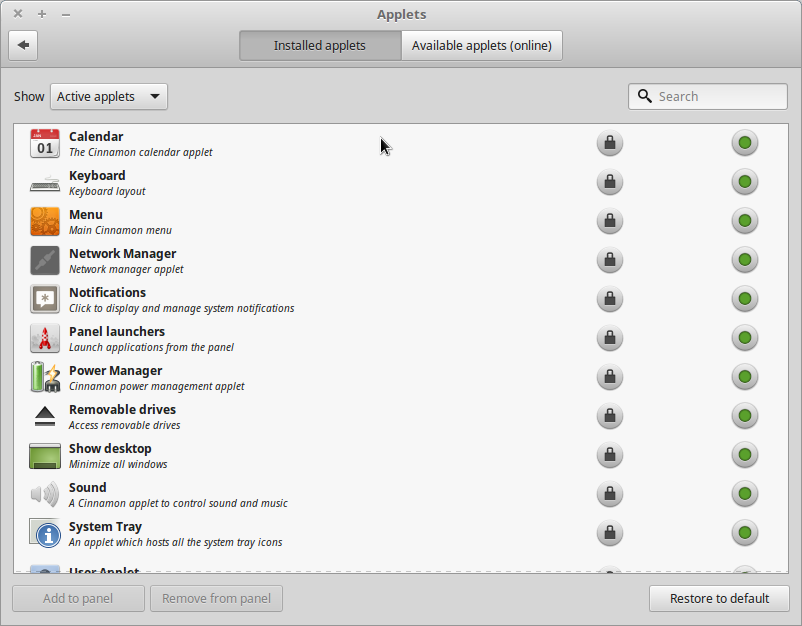
Task: Select the System Tray info icon
Action: point(45,533)
